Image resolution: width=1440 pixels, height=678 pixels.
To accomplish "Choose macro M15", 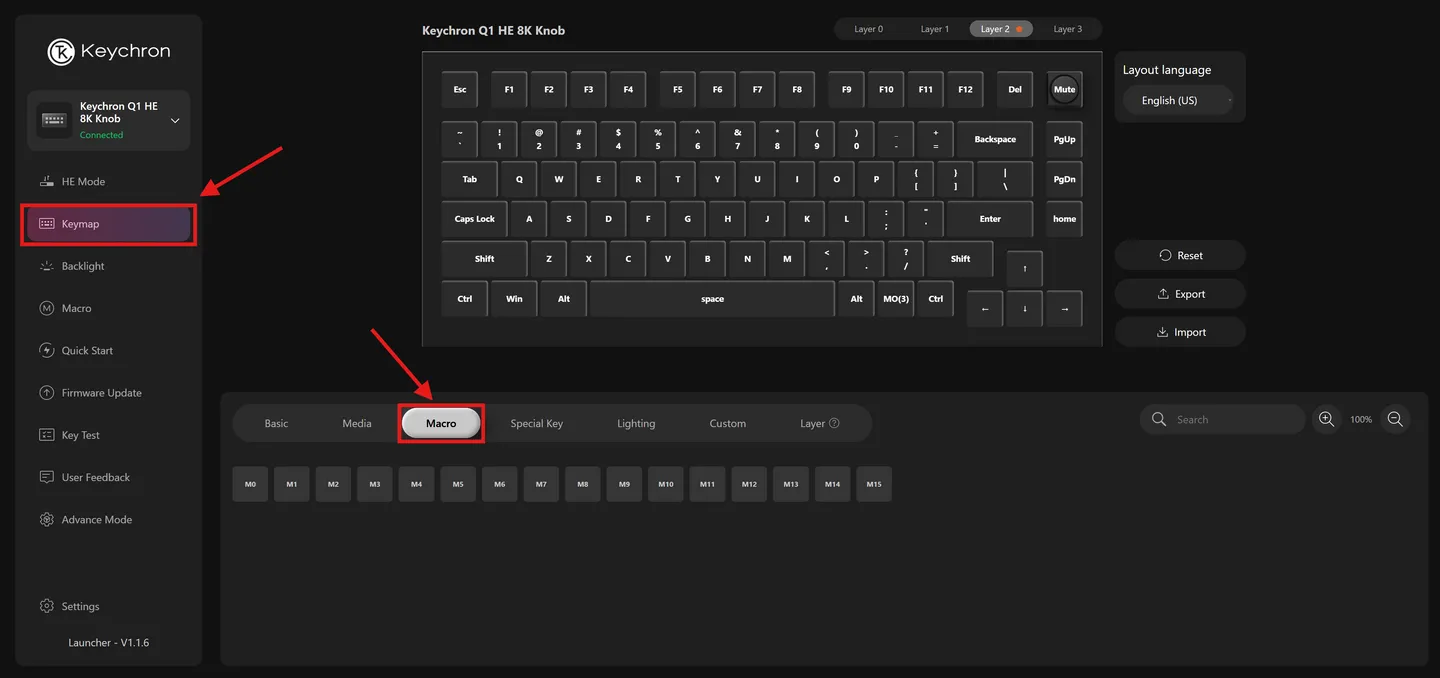I will pyautogui.click(x=874, y=484).
